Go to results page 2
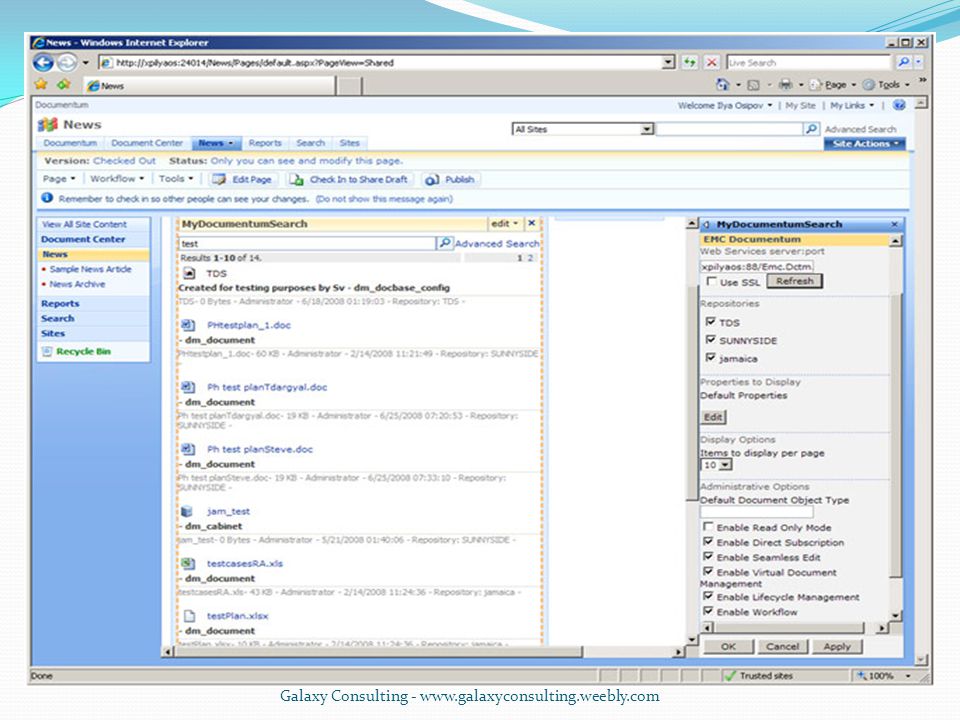Screen dimensions: 960x720 (x=530, y=258)
